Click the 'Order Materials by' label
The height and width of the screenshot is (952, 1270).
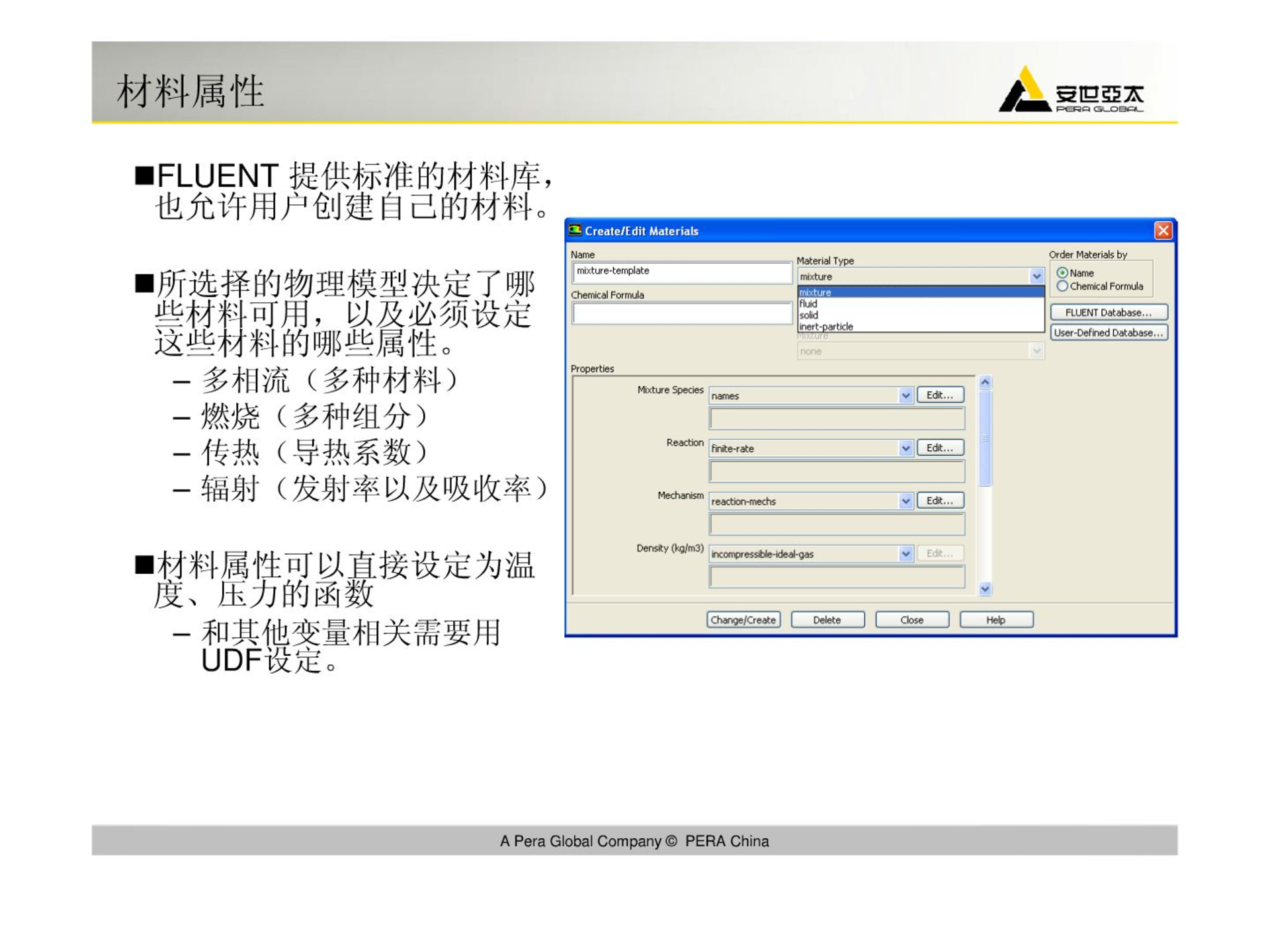tap(1088, 255)
